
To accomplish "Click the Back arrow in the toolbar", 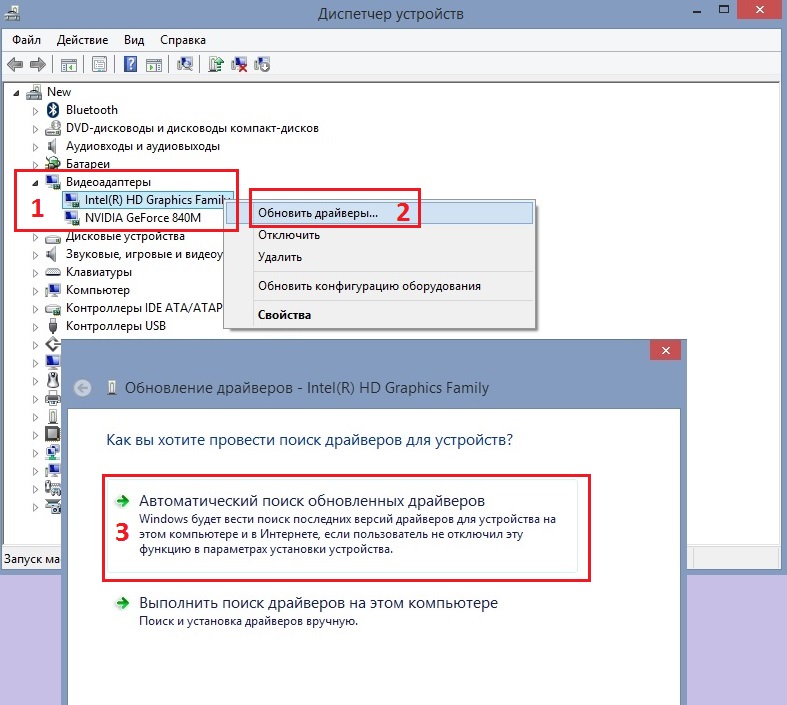I will point(15,64).
